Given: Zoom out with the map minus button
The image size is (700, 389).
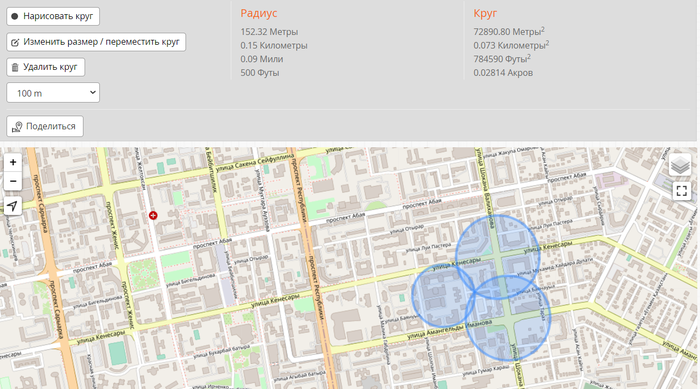Looking at the screenshot, I should tap(13, 181).
